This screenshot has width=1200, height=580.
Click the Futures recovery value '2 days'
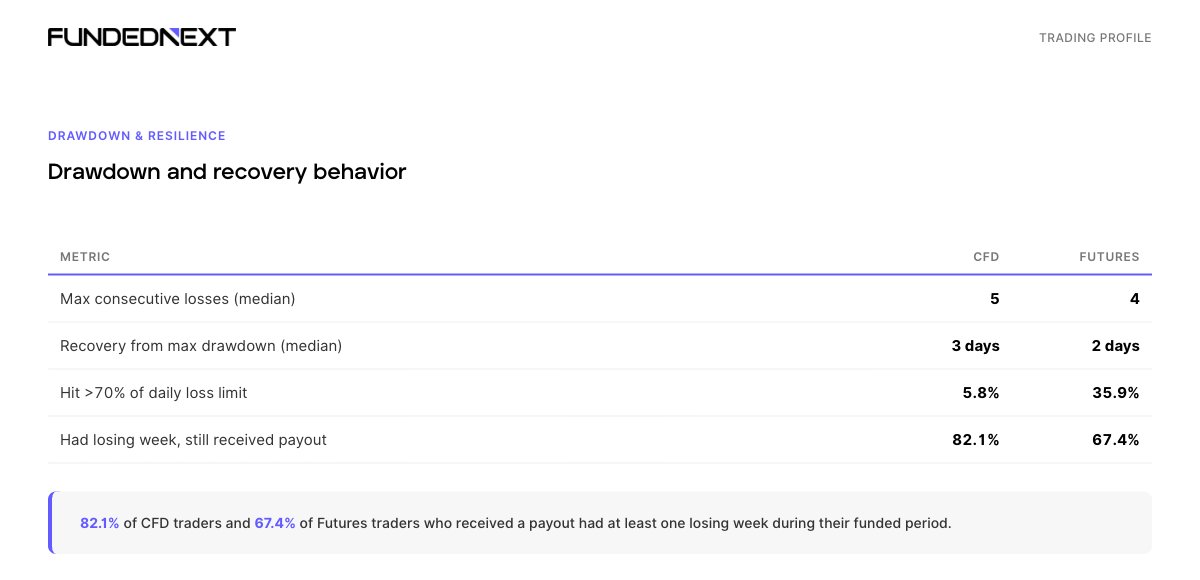pos(1115,346)
